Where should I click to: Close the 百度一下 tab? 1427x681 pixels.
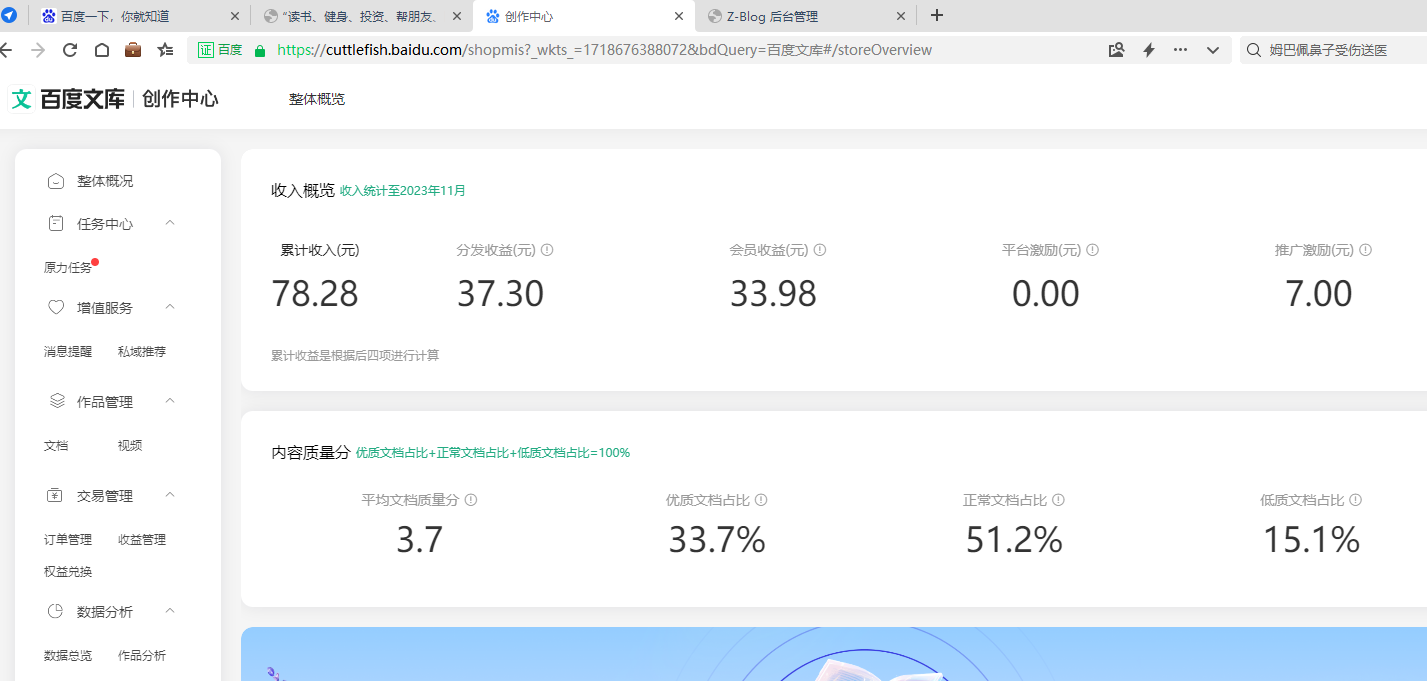[x=235, y=16]
